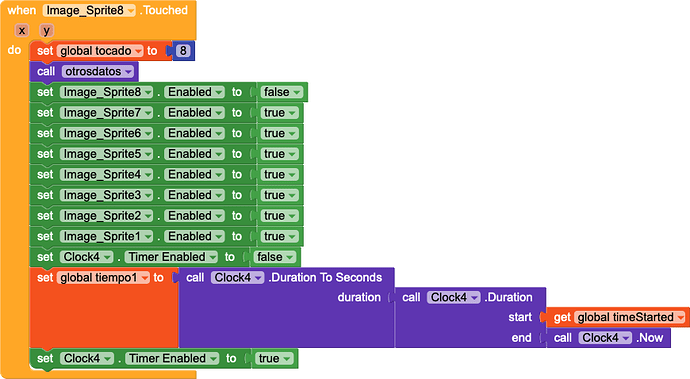Open the Clock4 dropdown in the Duration call

click(454, 298)
